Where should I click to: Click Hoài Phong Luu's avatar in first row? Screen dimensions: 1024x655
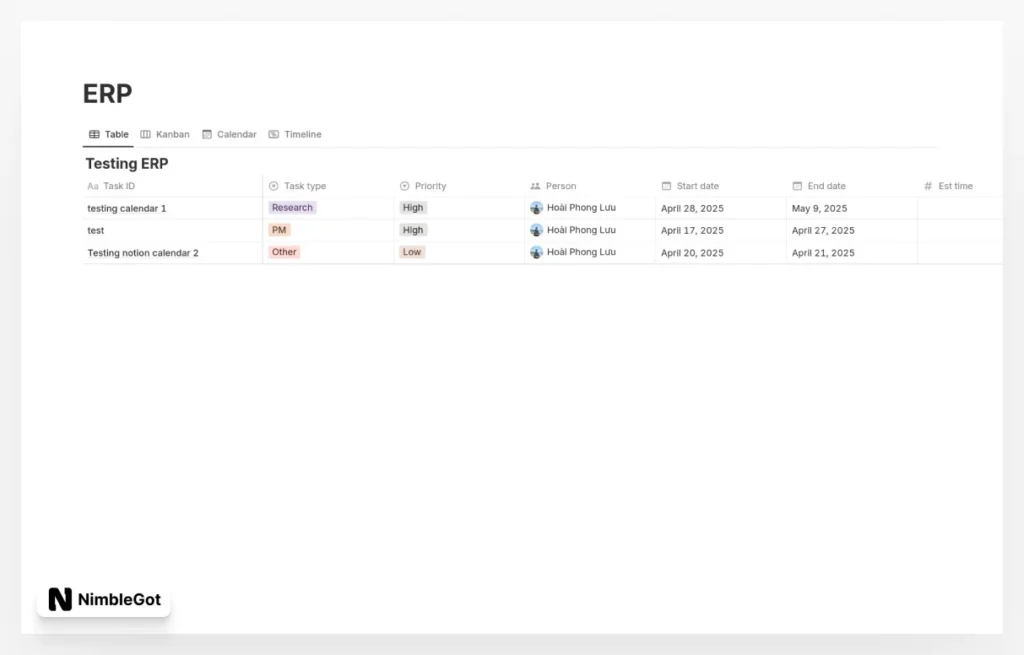coord(534,208)
